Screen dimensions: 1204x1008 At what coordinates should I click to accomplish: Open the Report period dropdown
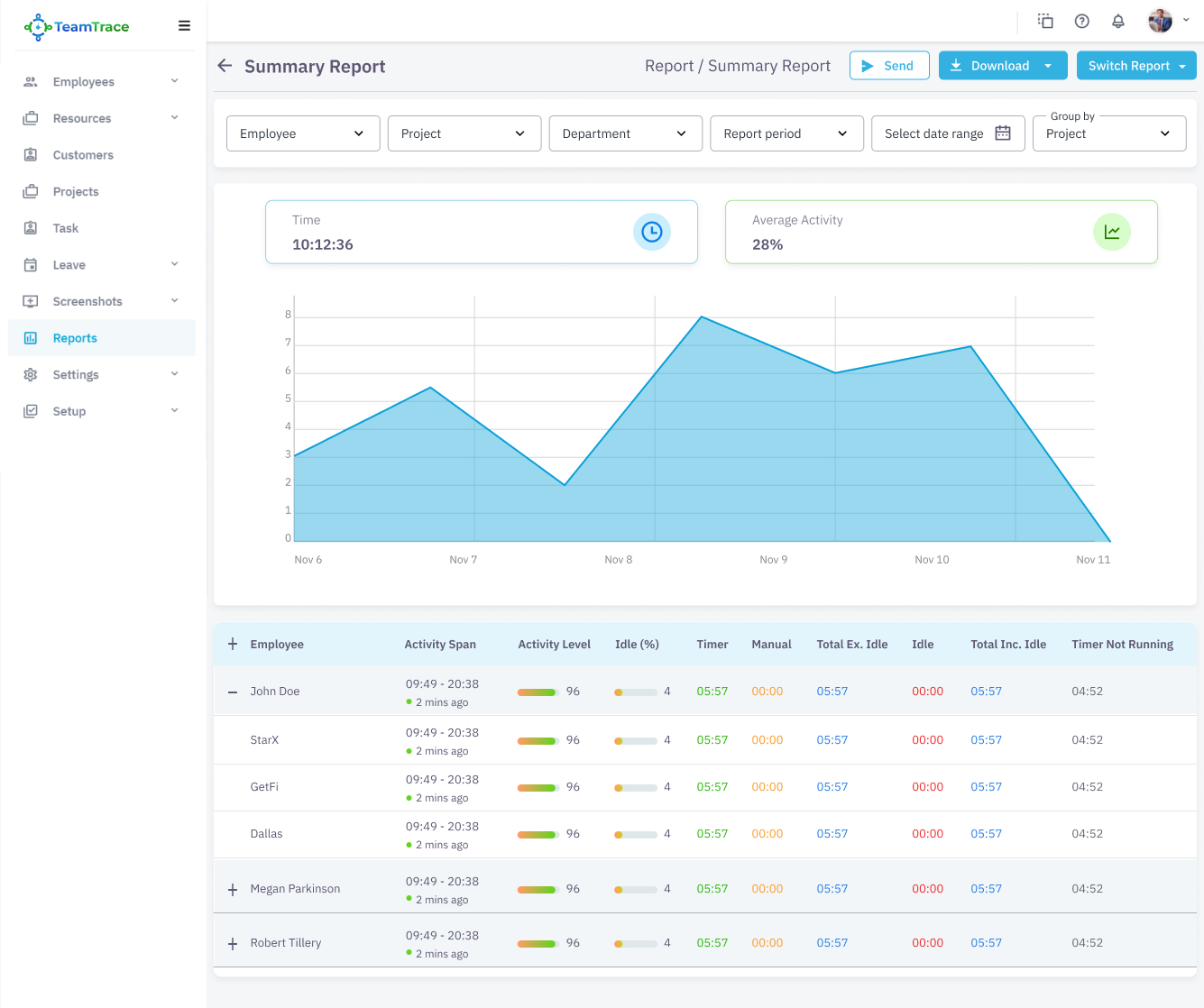pyautogui.click(x=786, y=133)
